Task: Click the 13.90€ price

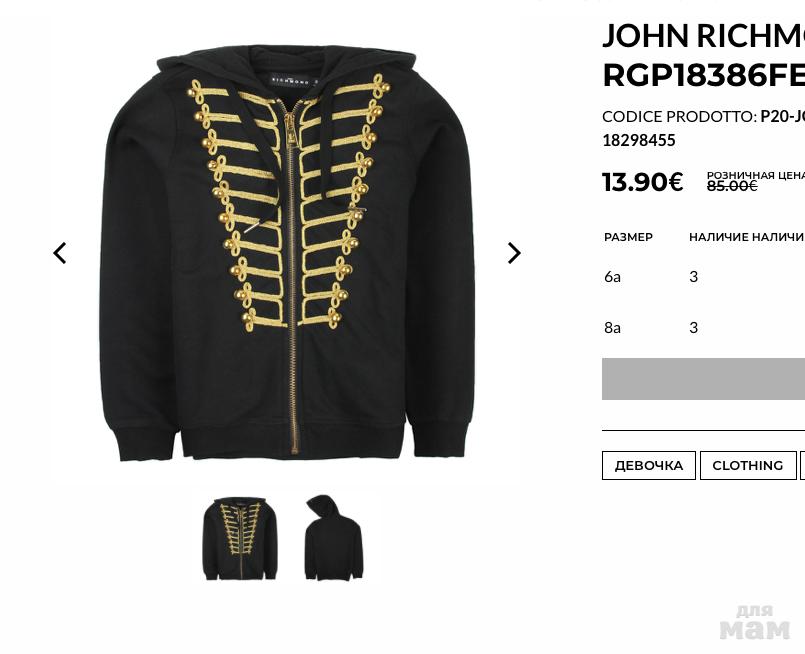Action: (x=642, y=182)
